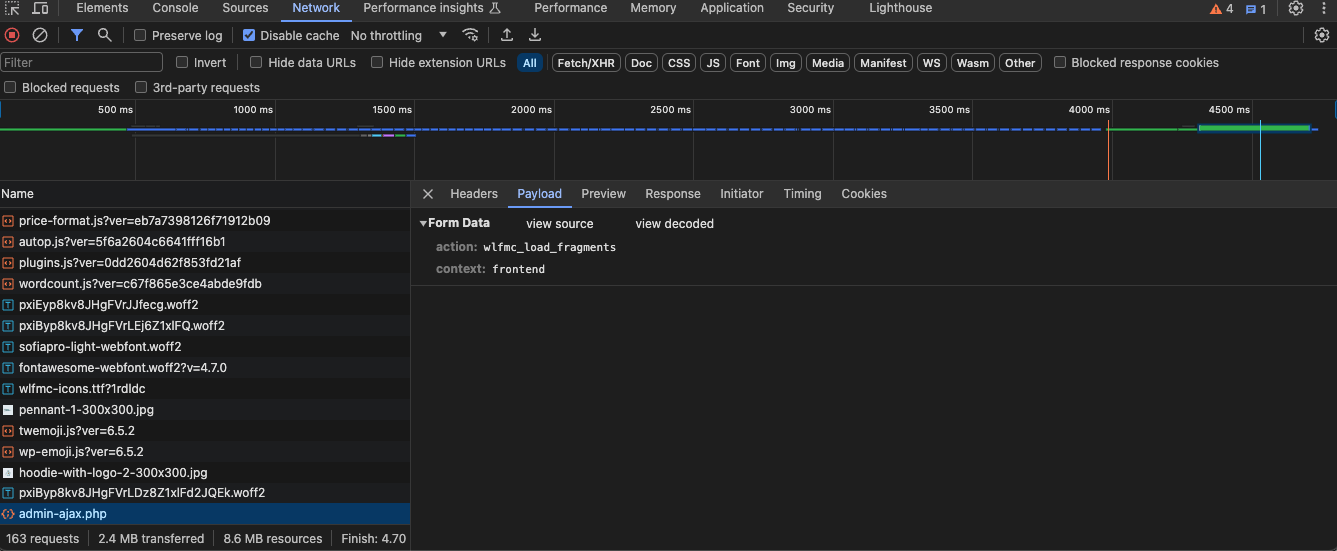1337x551 pixels.
Task: Select admin-ajax.php request row
Action: pyautogui.click(x=205, y=514)
